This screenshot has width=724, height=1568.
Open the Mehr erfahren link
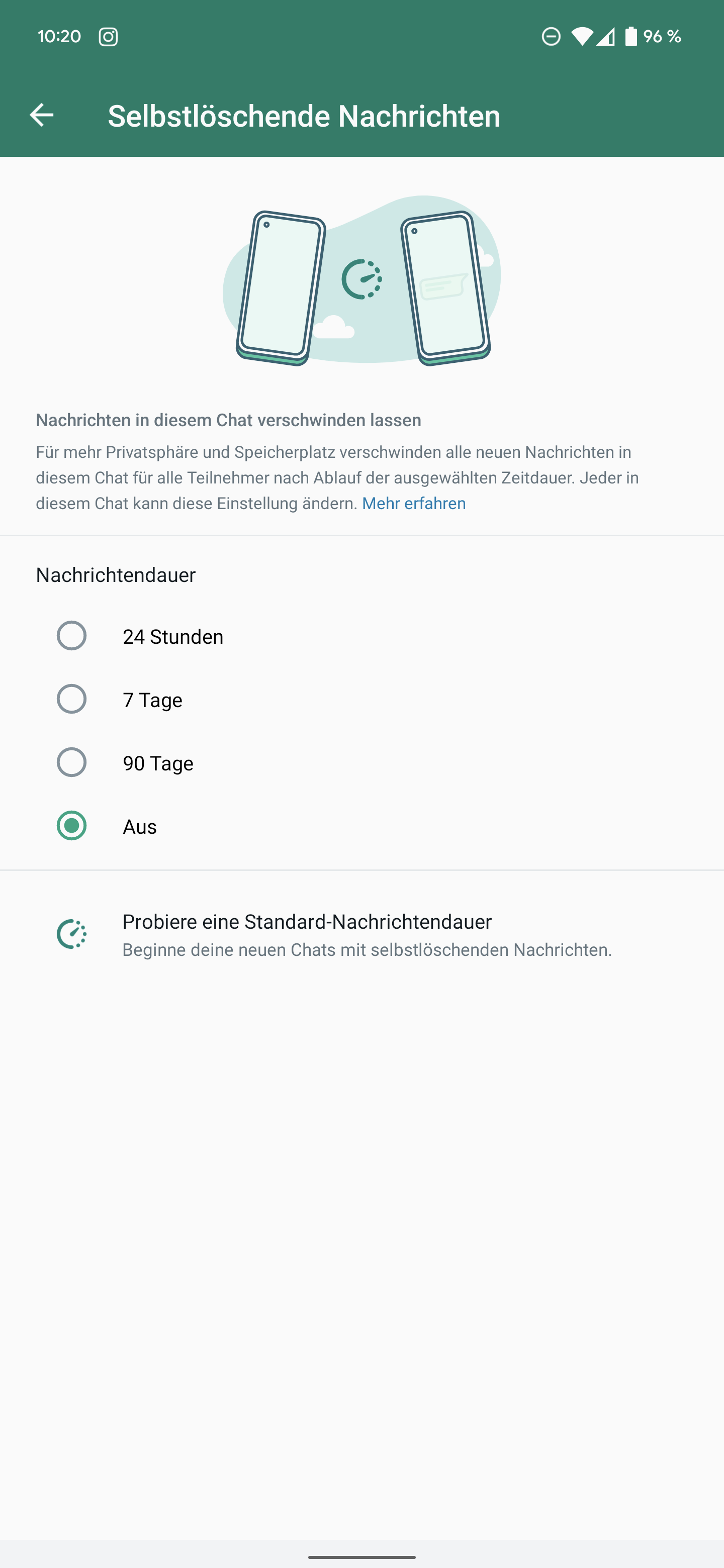point(413,504)
